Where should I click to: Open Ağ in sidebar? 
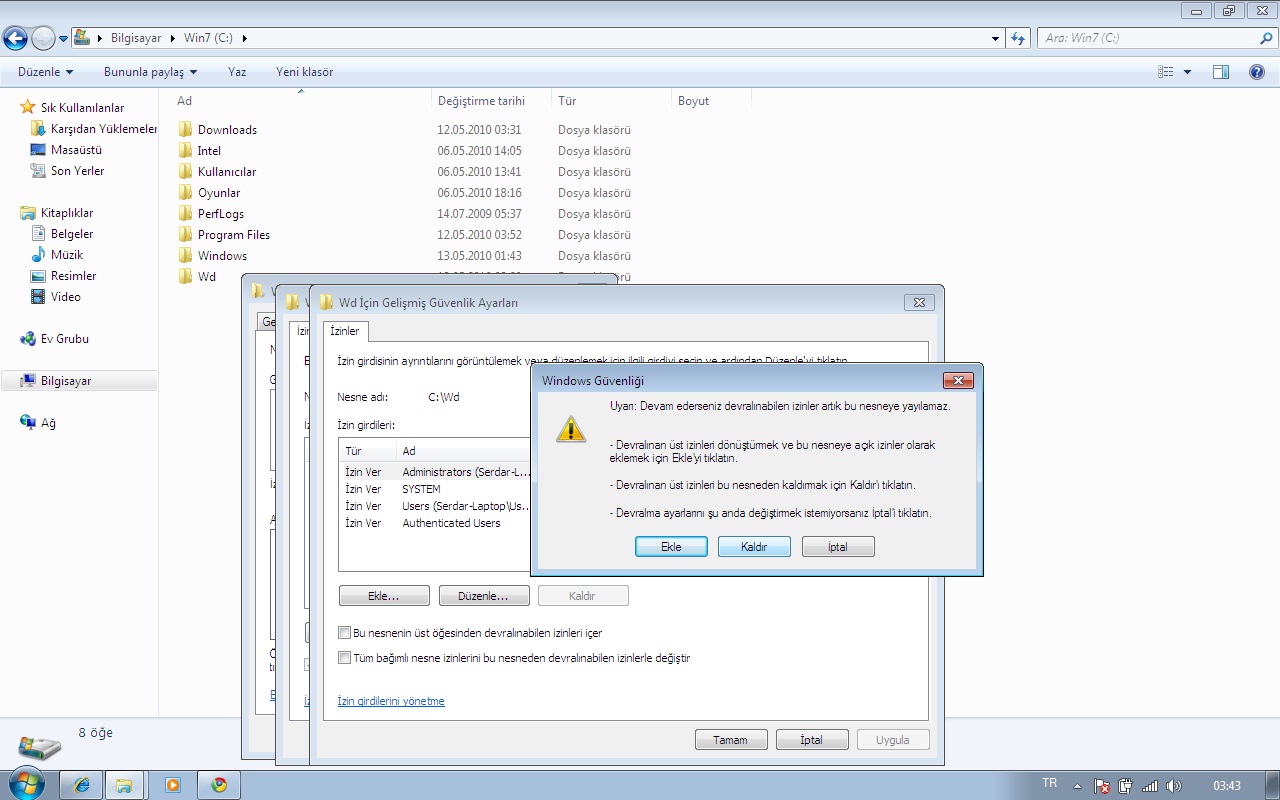point(48,423)
